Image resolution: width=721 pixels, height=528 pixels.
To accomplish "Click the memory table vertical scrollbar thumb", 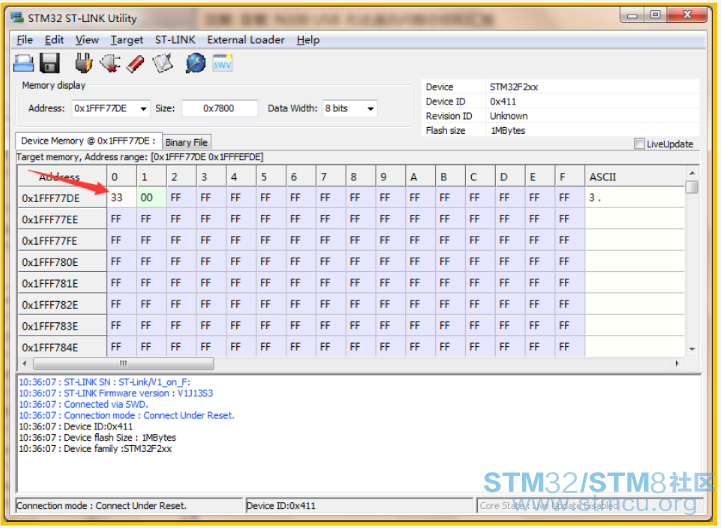I will tap(691, 187).
